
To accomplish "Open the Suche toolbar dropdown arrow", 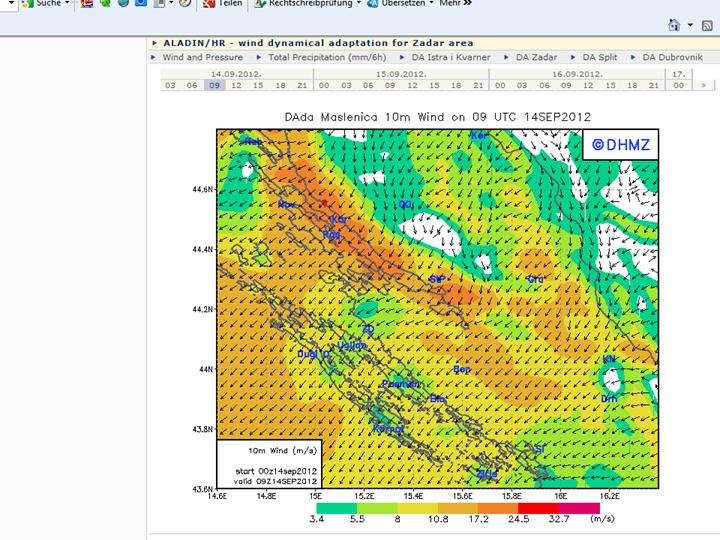I will pyautogui.click(x=68, y=4).
